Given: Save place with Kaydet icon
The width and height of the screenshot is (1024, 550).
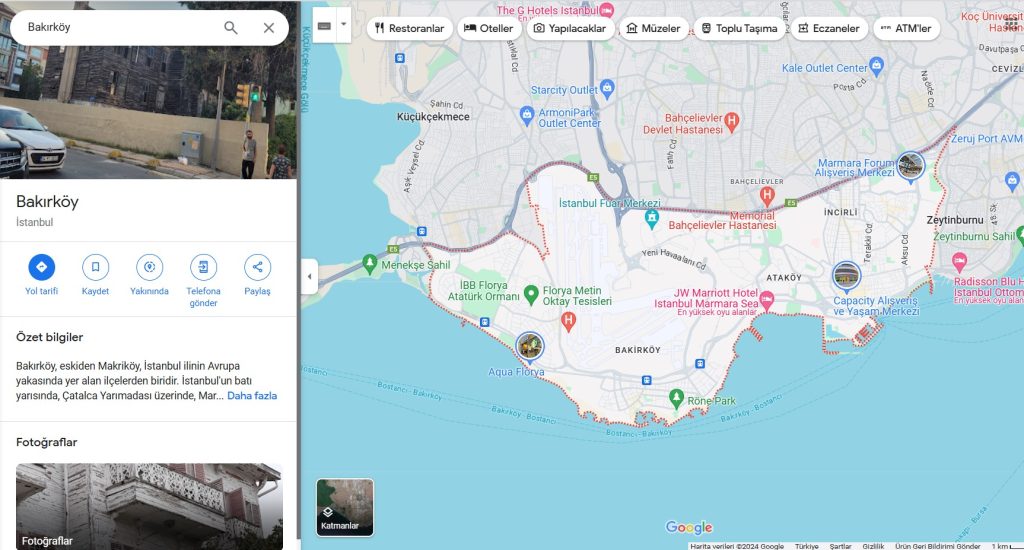Looking at the screenshot, I should [x=95, y=267].
